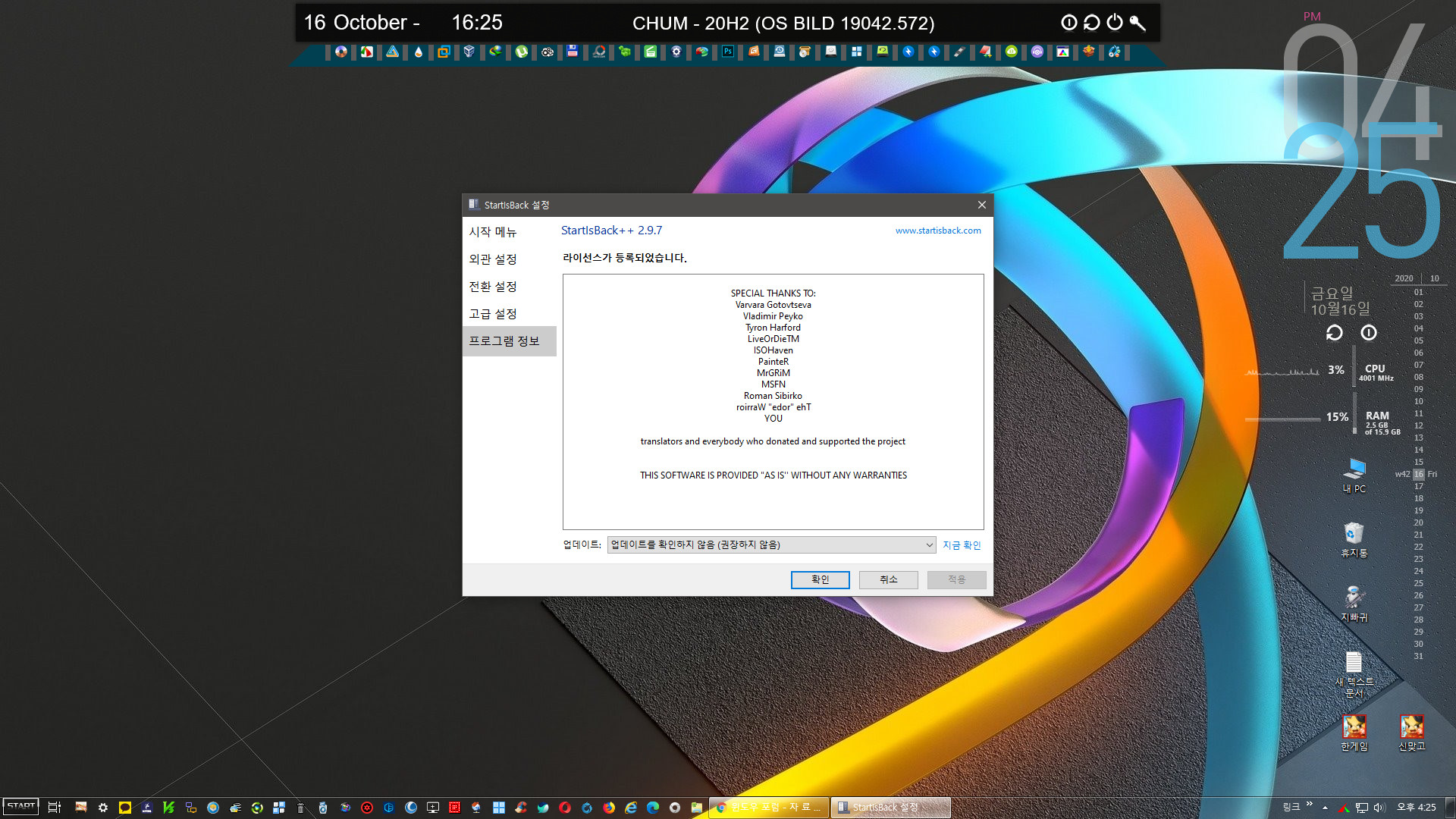This screenshot has width=1456, height=819.
Task: Select the 새 텍스트 문서 file icon
Action: point(1354,674)
